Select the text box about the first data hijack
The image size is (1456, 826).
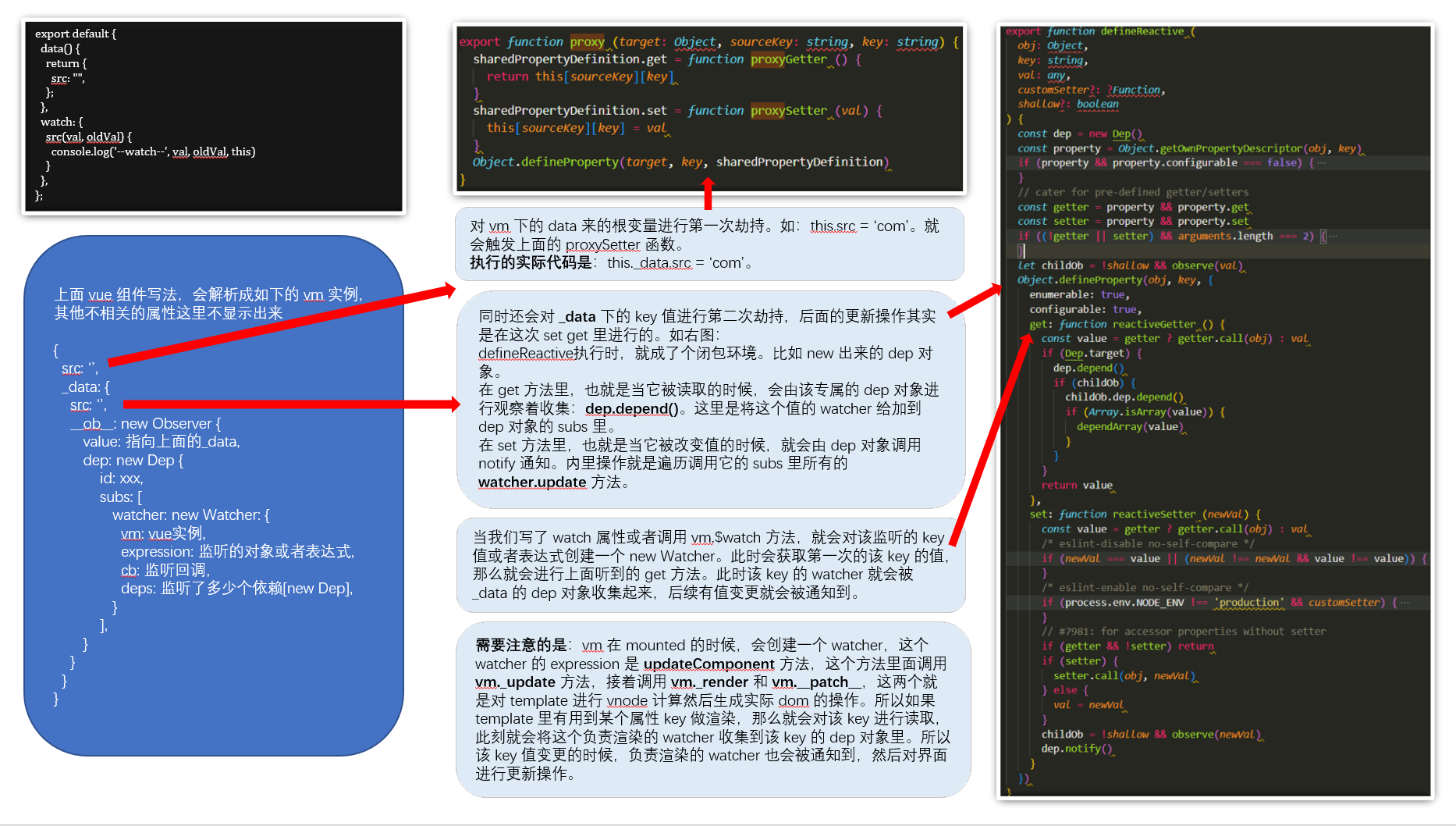coord(709,244)
